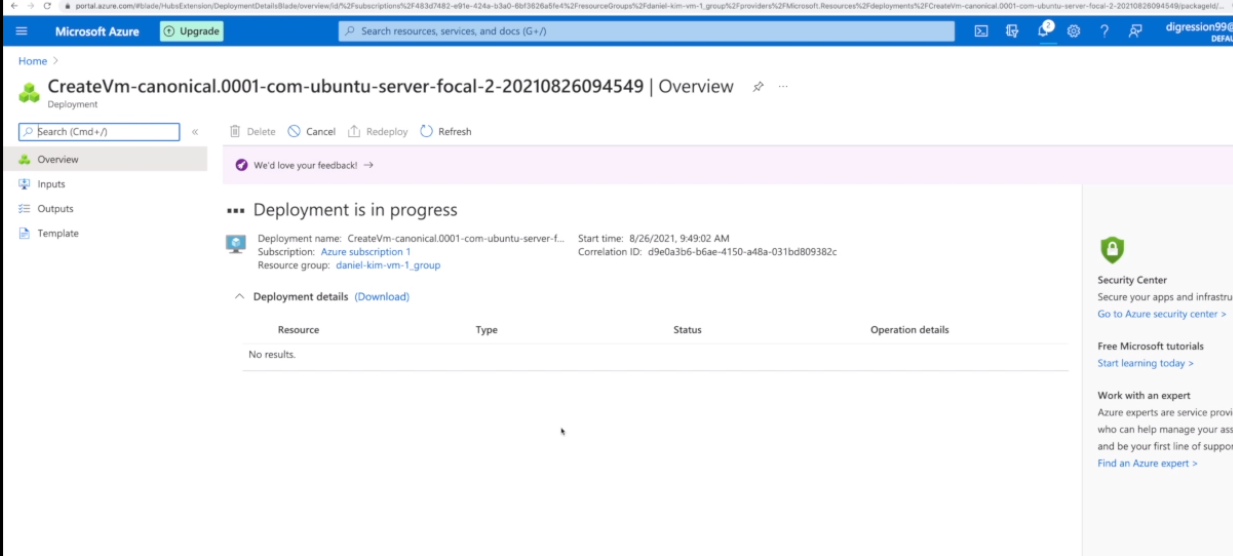Open the Directories and subscriptions filter
This screenshot has height=556, width=1233.
click(x=1012, y=31)
